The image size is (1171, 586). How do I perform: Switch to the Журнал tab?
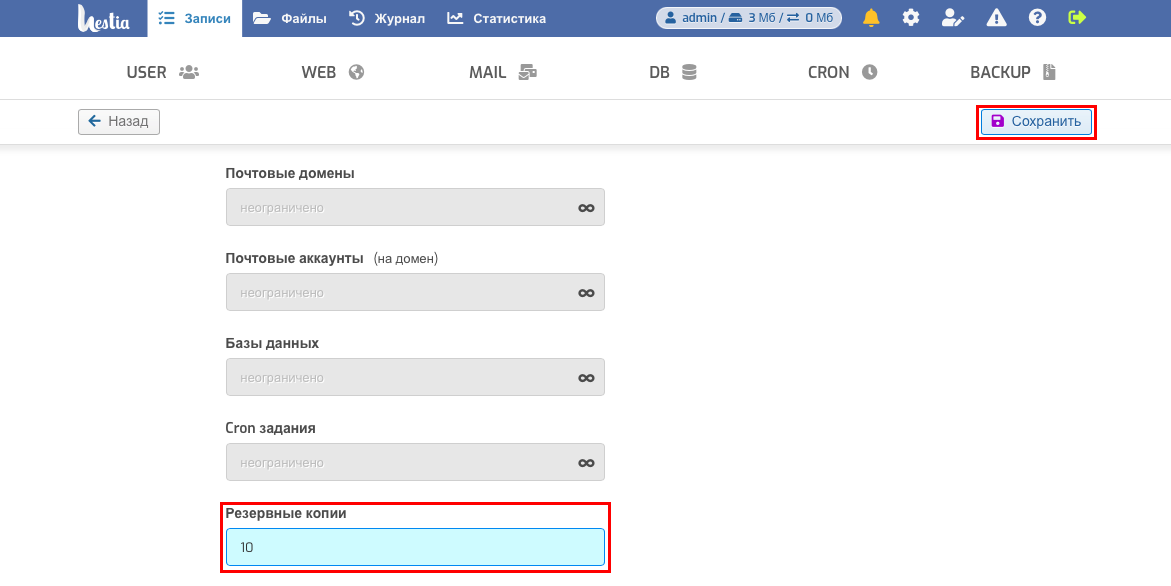[x=387, y=19]
